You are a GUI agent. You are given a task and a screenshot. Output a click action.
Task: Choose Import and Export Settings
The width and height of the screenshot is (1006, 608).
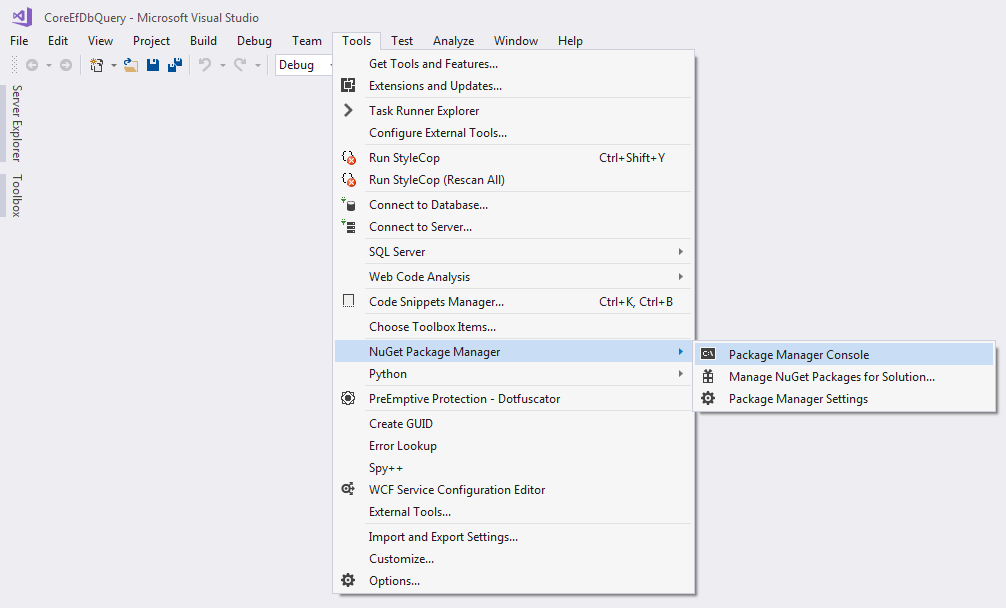pyautogui.click(x=443, y=537)
